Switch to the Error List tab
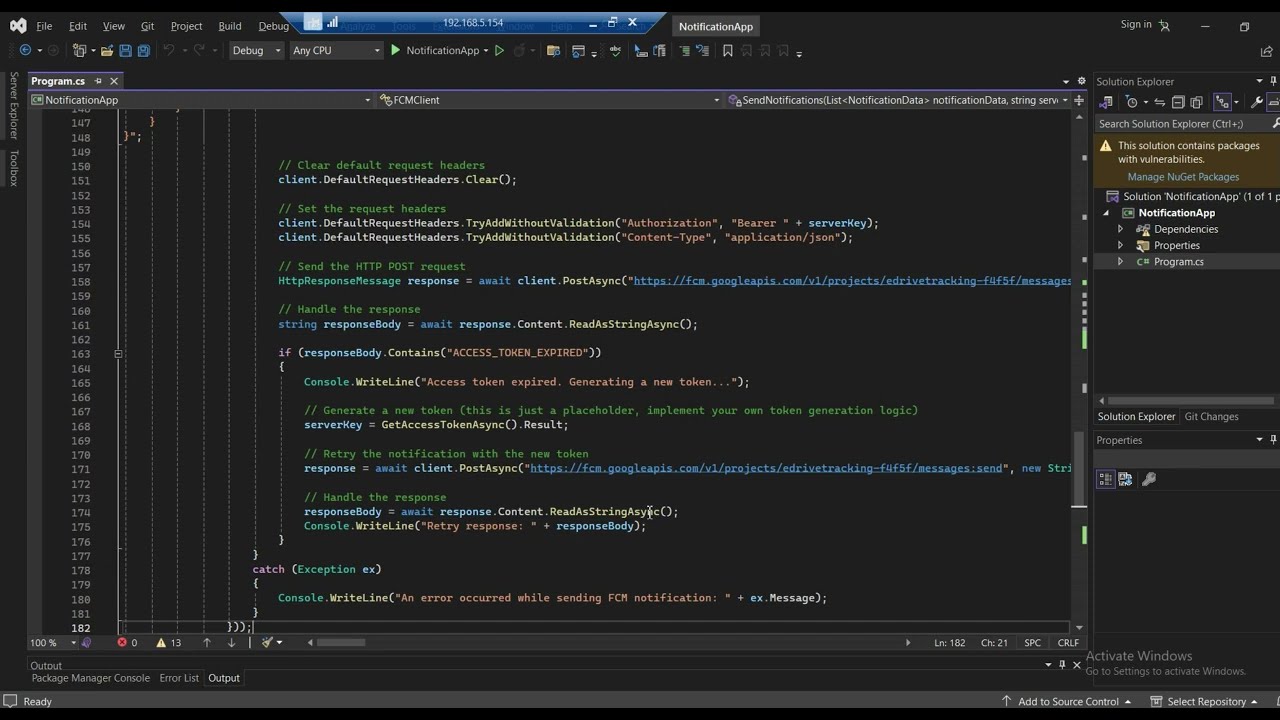The image size is (1280, 720). [x=179, y=678]
